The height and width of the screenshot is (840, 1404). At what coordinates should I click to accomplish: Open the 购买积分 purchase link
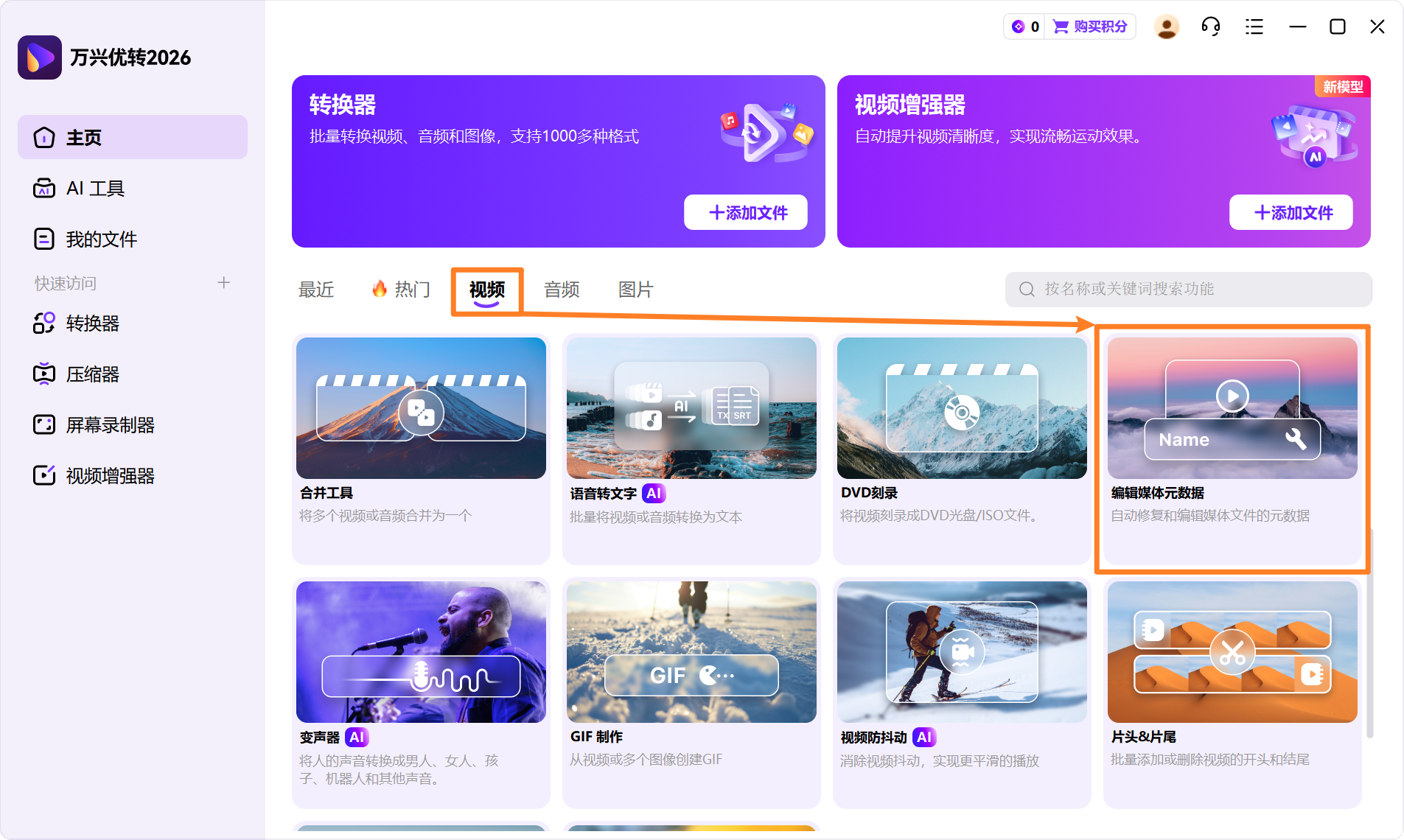1090,26
